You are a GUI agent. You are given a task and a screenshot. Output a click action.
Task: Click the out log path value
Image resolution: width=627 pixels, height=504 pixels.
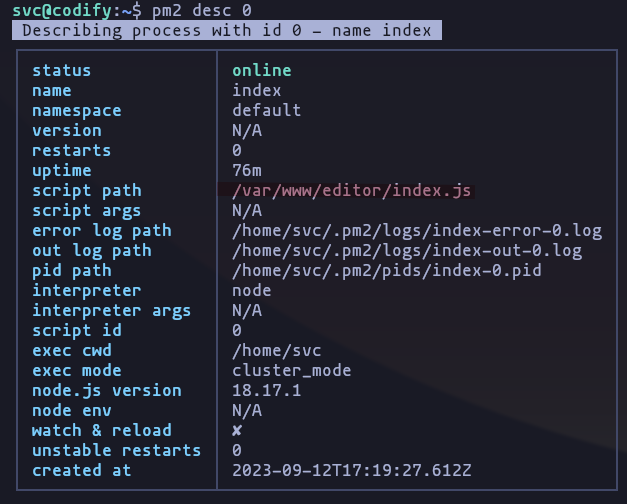(407, 251)
